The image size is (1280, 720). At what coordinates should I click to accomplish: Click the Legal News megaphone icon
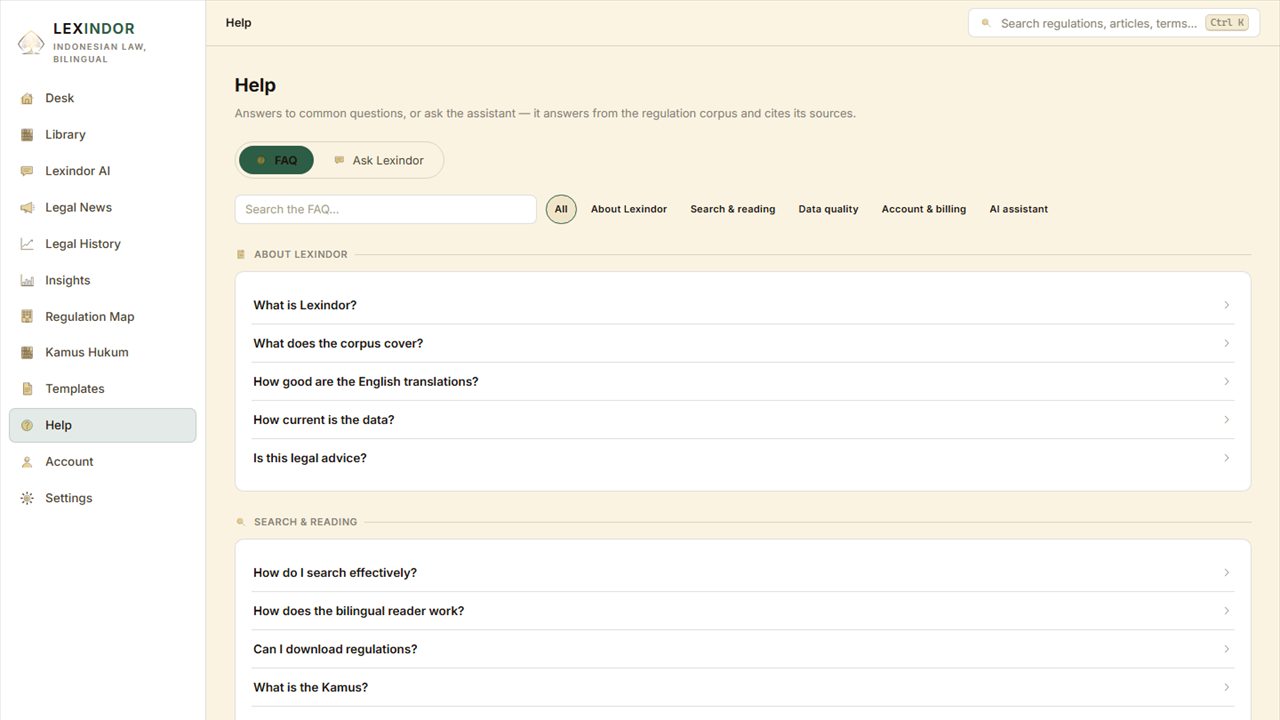tap(27, 208)
